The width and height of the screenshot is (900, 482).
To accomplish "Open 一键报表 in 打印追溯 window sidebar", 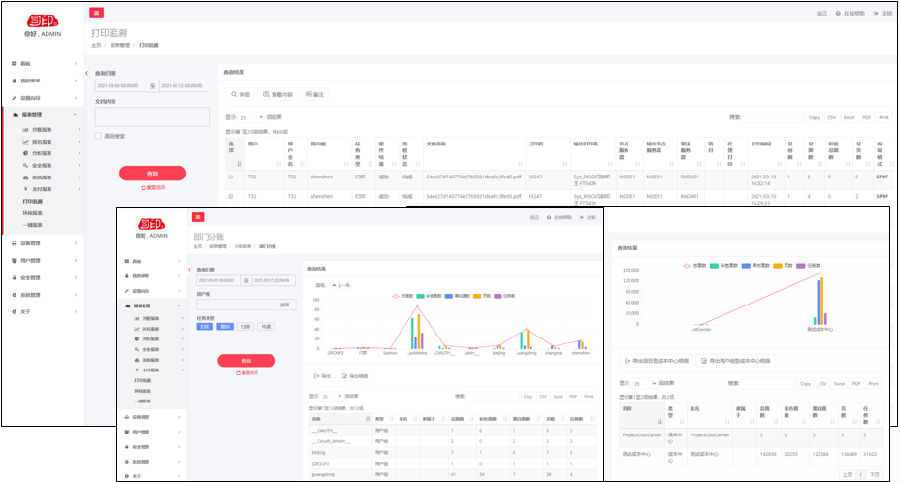I will (x=33, y=225).
